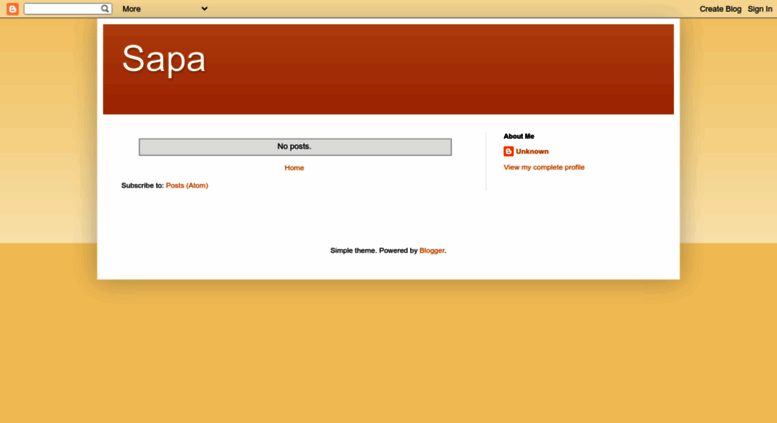Open the More dropdown menu

coord(165,9)
